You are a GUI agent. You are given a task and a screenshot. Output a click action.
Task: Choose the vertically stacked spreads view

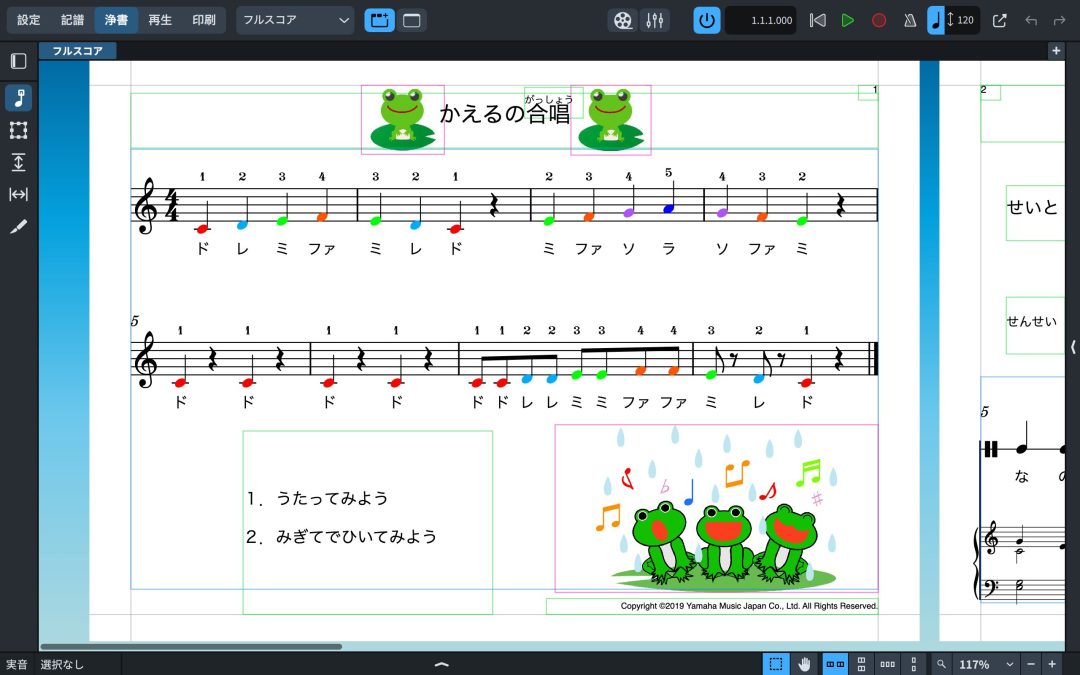coord(861,664)
